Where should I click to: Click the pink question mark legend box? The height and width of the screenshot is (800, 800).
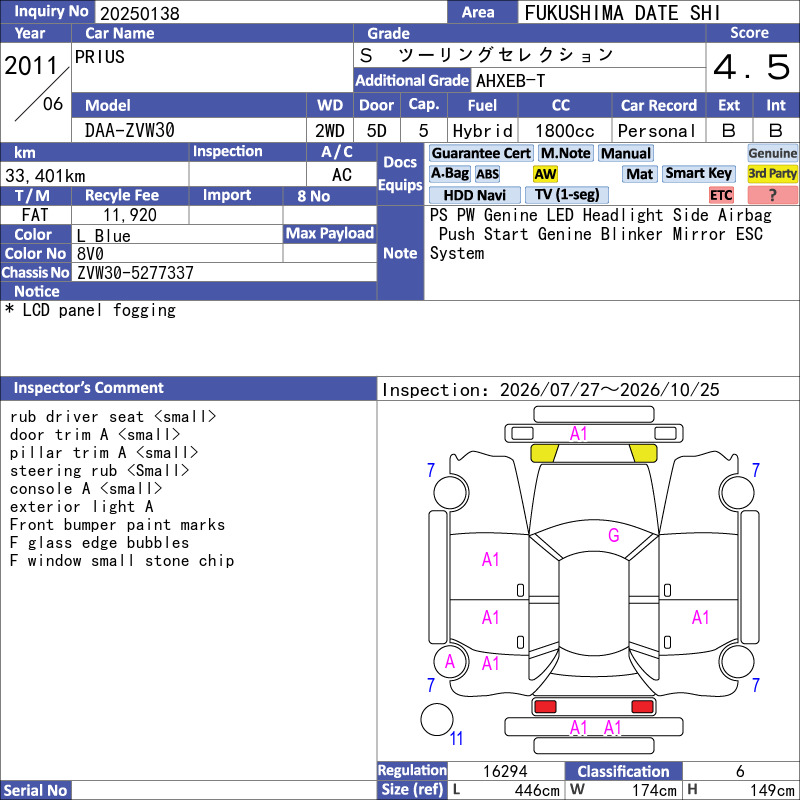pyautogui.click(x=772, y=195)
